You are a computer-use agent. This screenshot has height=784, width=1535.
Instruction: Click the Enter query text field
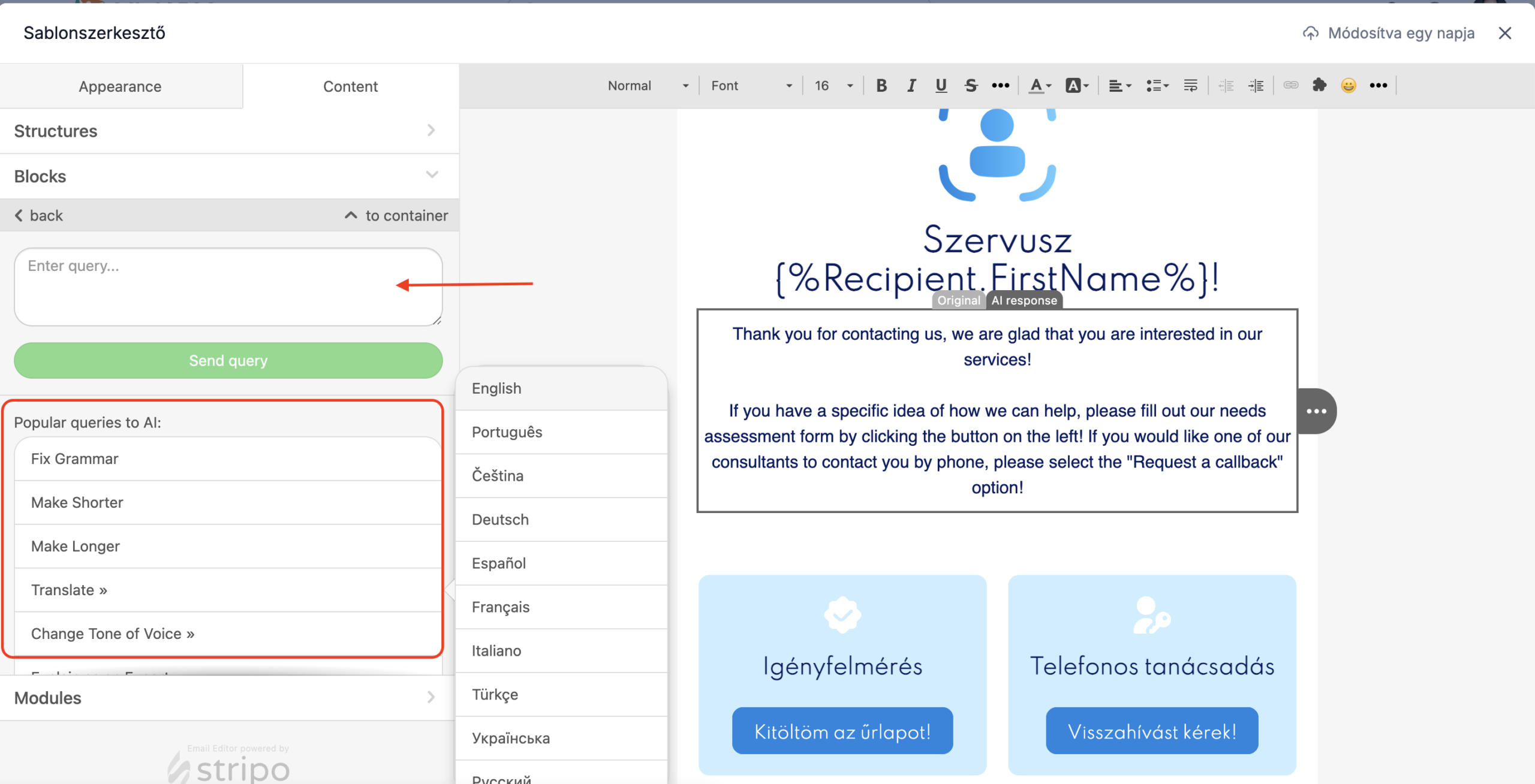pyautogui.click(x=228, y=287)
